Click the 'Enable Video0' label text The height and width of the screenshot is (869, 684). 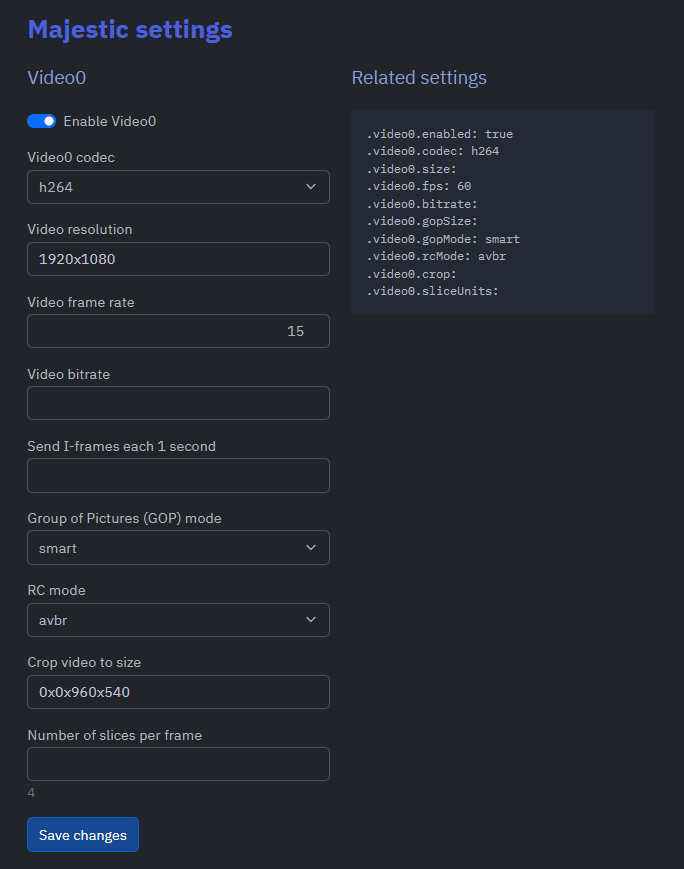click(110, 121)
